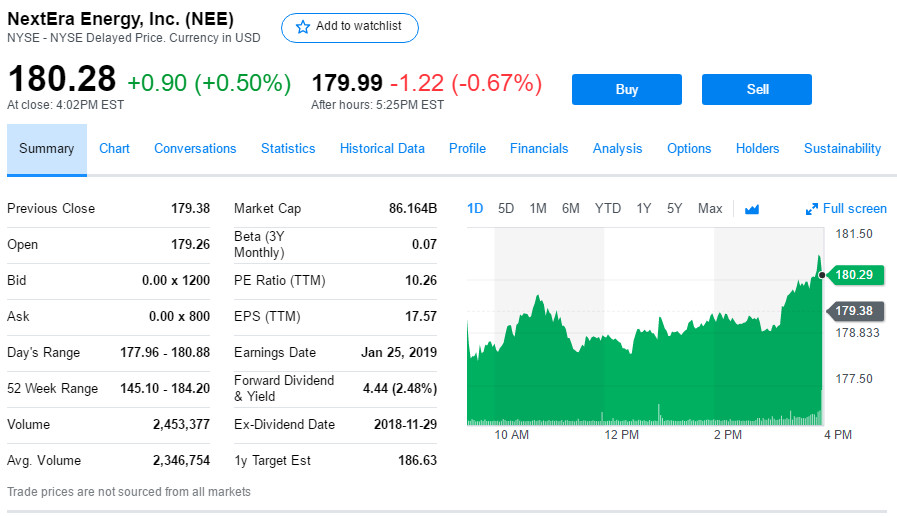897x516 pixels.
Task: Open the Sustainability tab
Action: [842, 149]
